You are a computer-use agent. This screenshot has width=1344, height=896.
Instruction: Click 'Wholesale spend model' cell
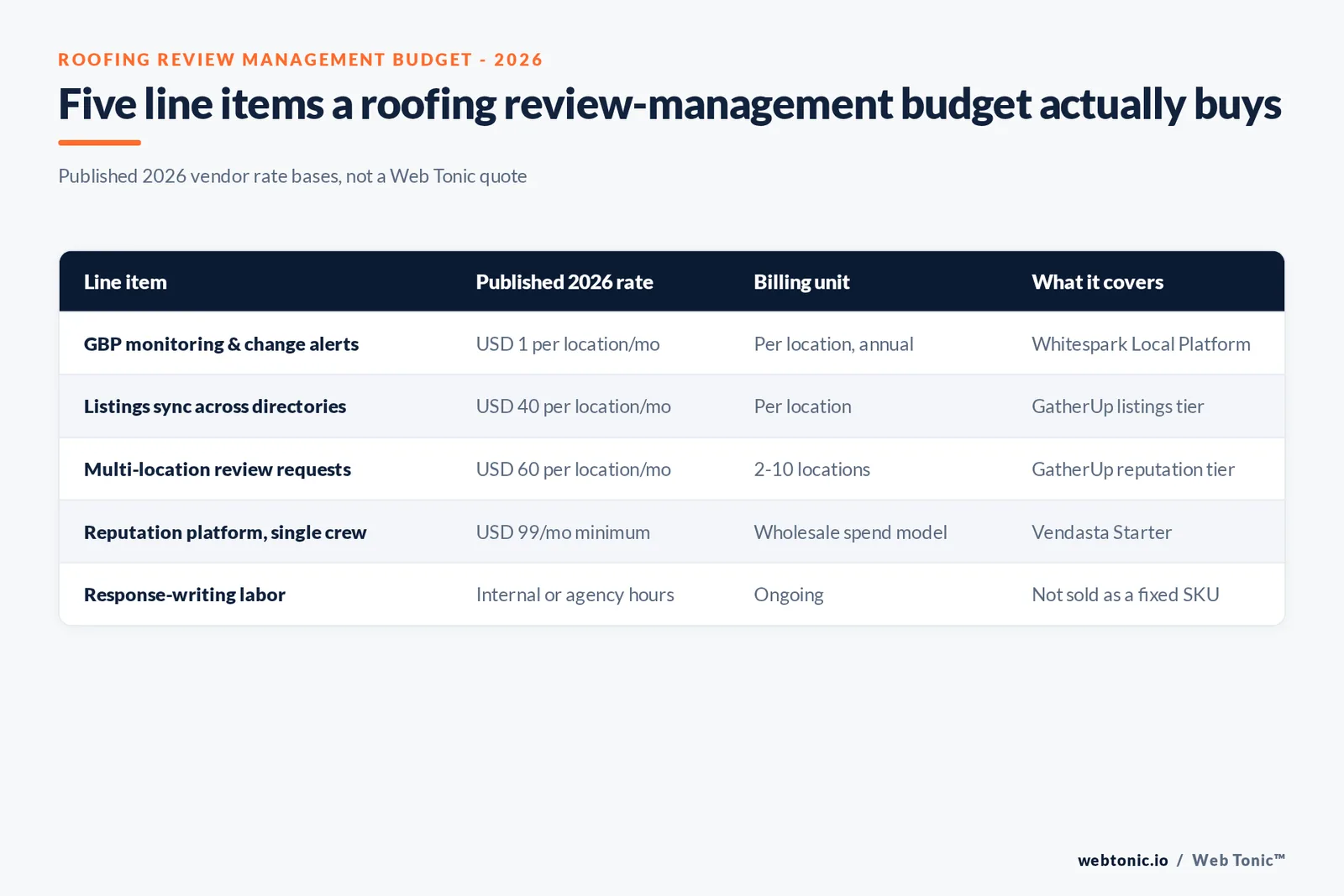coord(850,532)
